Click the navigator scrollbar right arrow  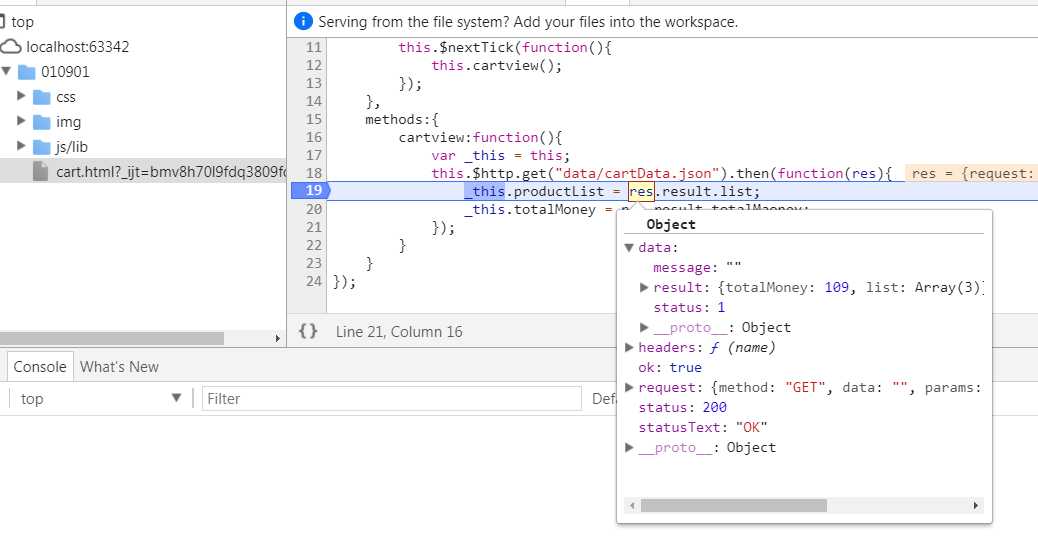(277, 338)
